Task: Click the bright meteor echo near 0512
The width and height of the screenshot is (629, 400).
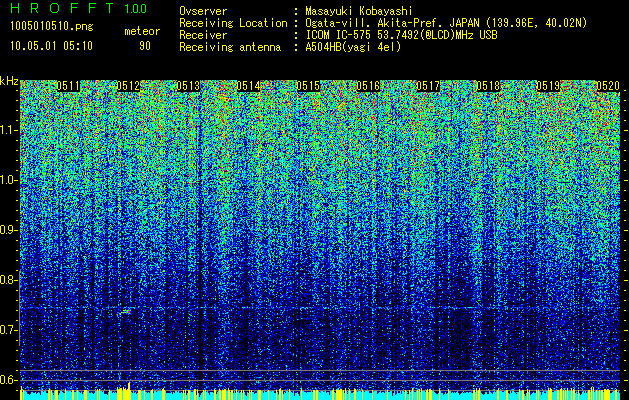Action: (126, 311)
